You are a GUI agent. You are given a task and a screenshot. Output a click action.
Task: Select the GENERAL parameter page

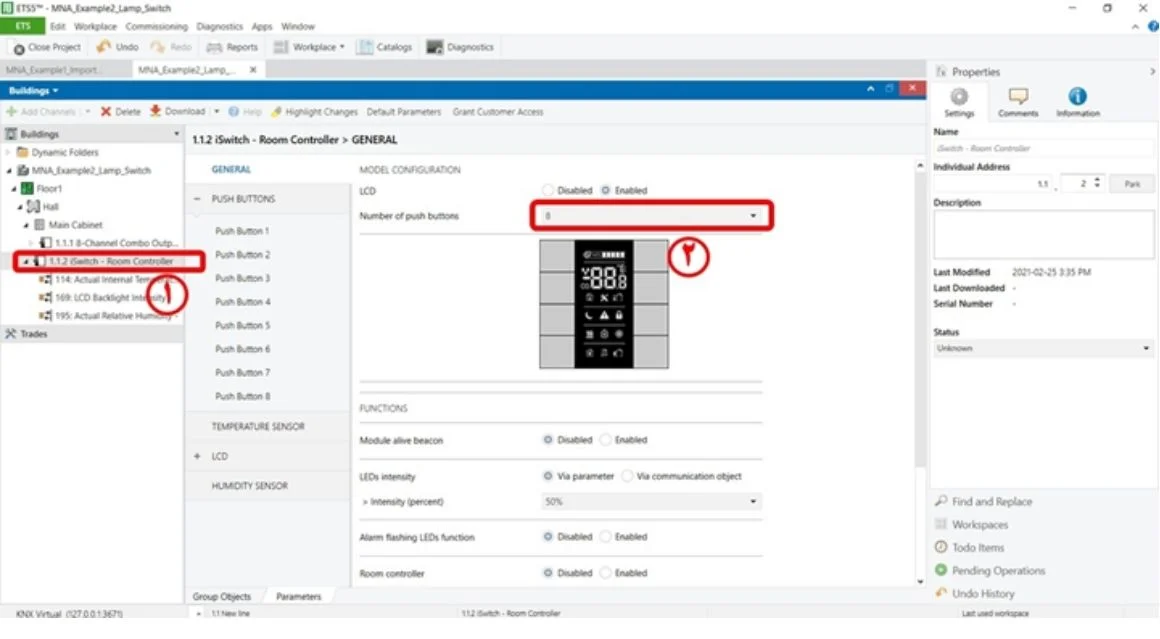pos(231,169)
